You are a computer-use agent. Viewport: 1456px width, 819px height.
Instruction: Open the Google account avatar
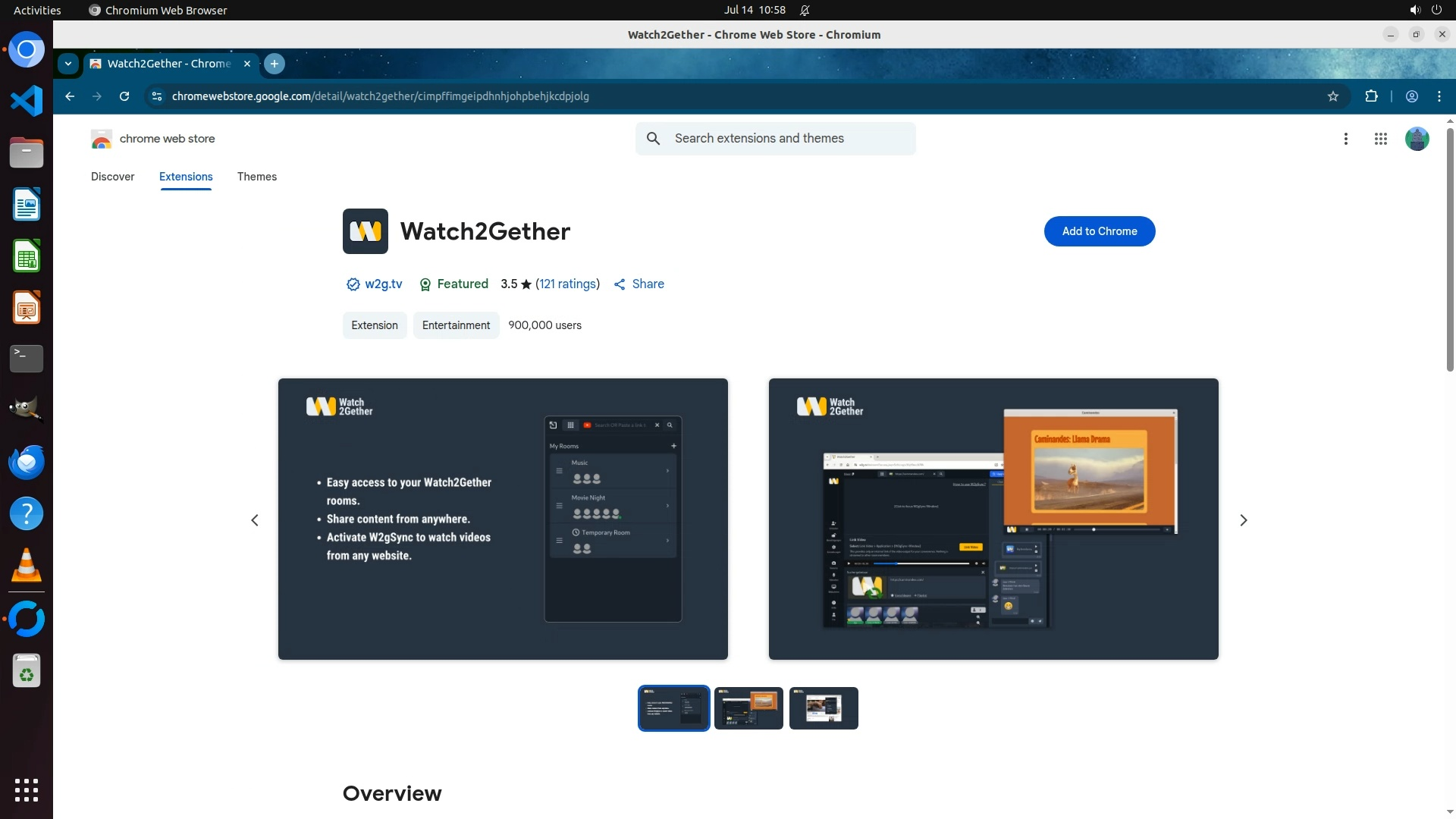click(1417, 139)
